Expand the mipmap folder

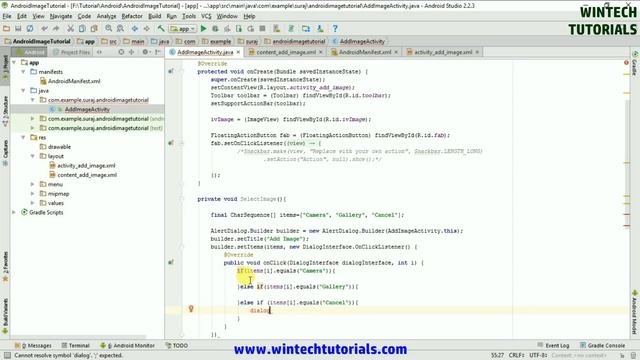click(x=33, y=194)
